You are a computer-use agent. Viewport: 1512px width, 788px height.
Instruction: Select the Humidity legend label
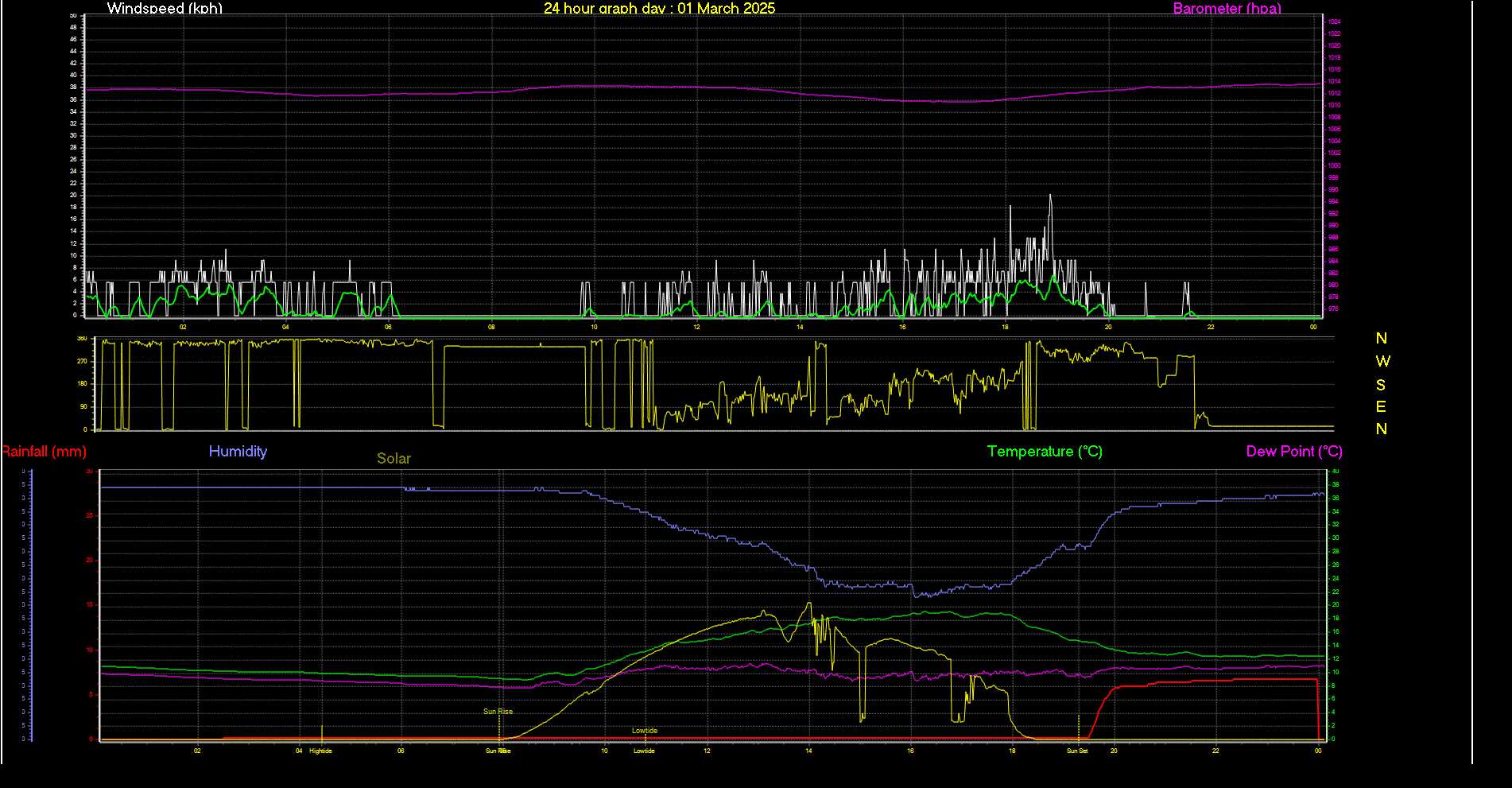click(238, 452)
